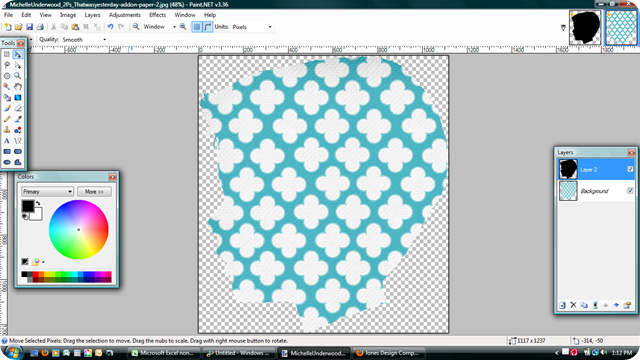The height and width of the screenshot is (360, 640).
Task: Click the New image toolbar icon
Action: click(x=8, y=27)
